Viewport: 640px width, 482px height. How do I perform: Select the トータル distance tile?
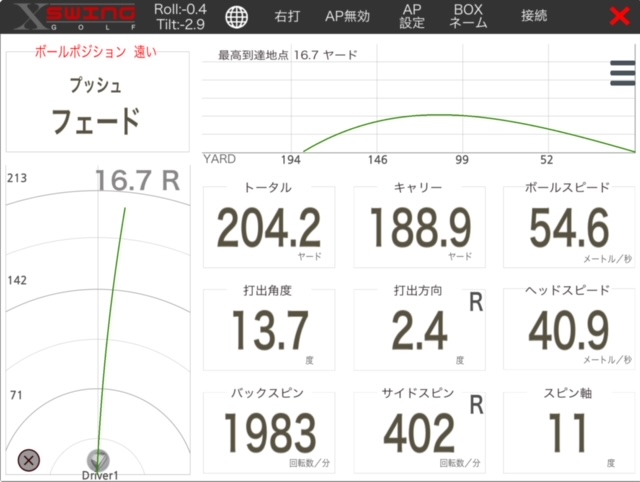[x=268, y=226]
